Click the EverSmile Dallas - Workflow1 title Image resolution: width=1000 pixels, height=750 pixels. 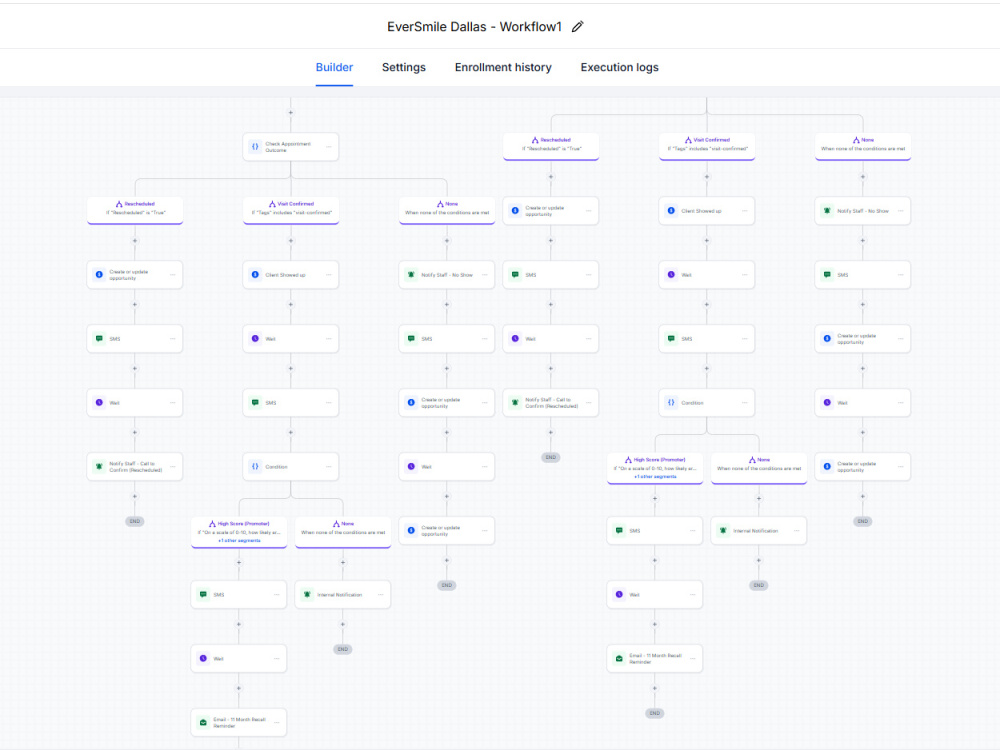coord(474,27)
